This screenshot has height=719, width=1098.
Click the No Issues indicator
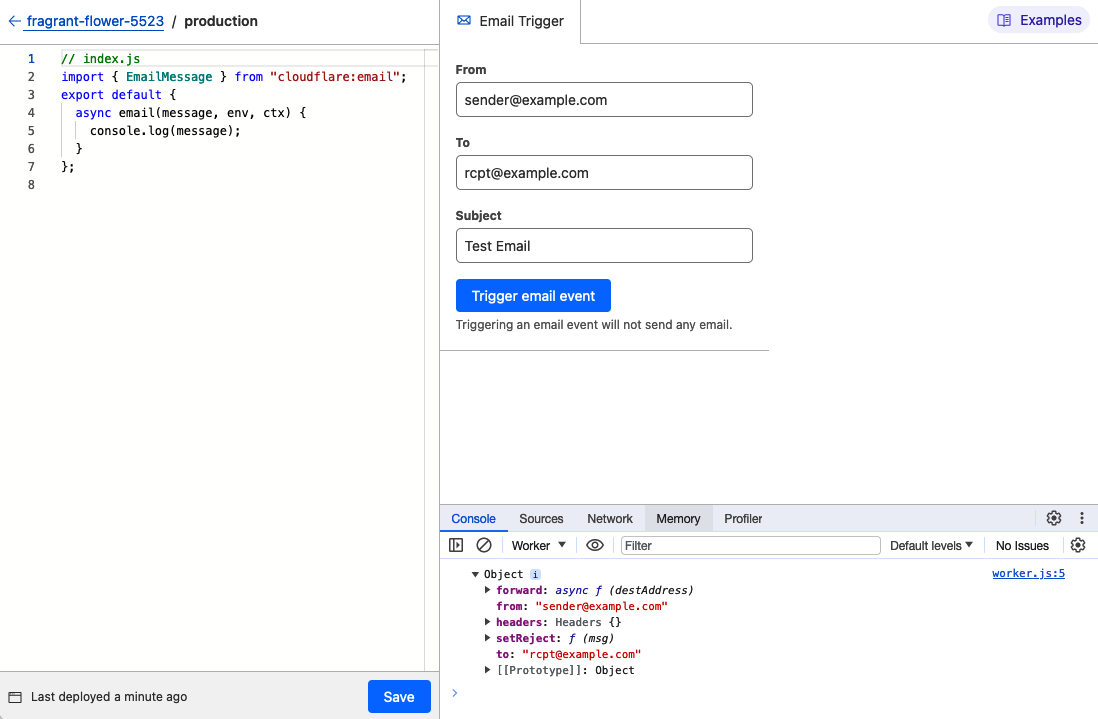click(x=1022, y=545)
